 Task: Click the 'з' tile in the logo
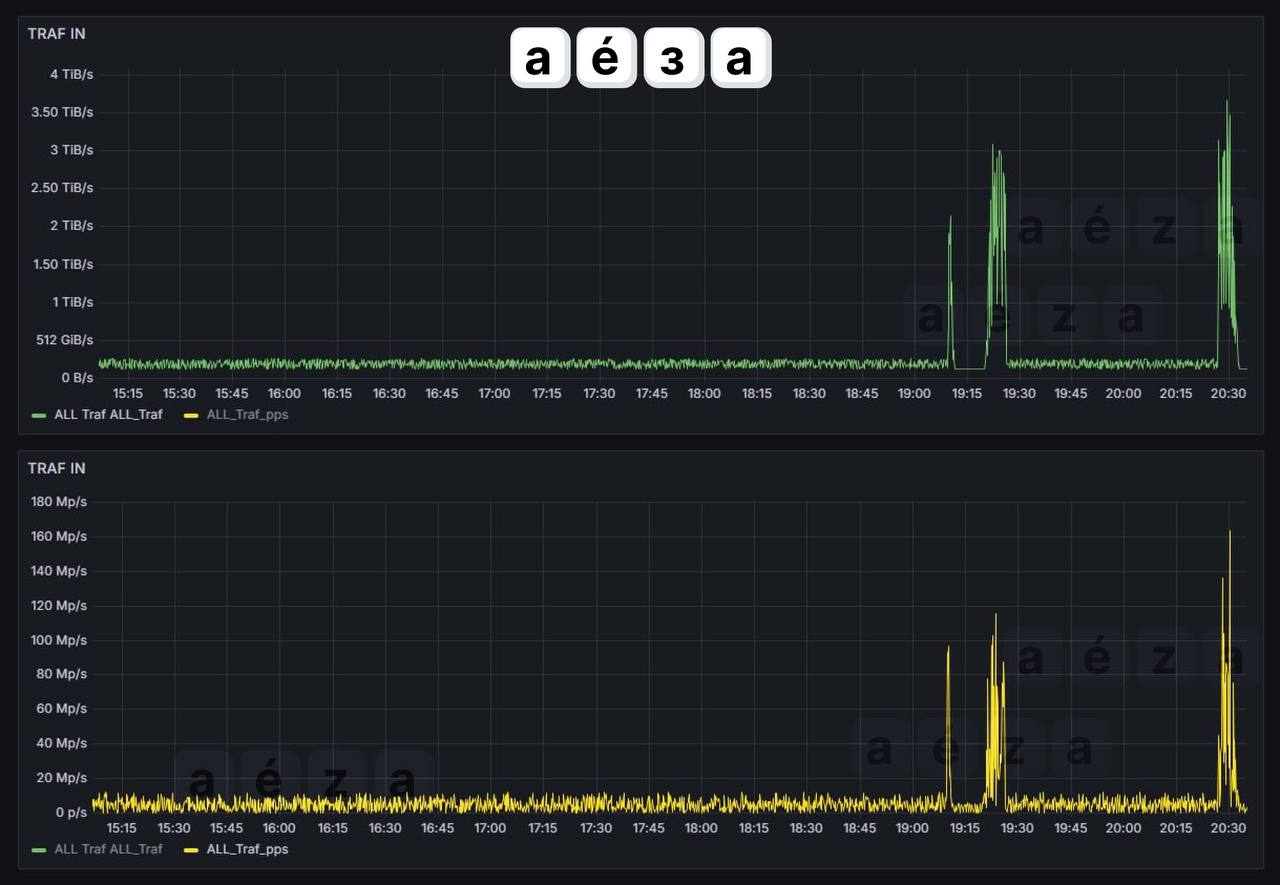[673, 58]
